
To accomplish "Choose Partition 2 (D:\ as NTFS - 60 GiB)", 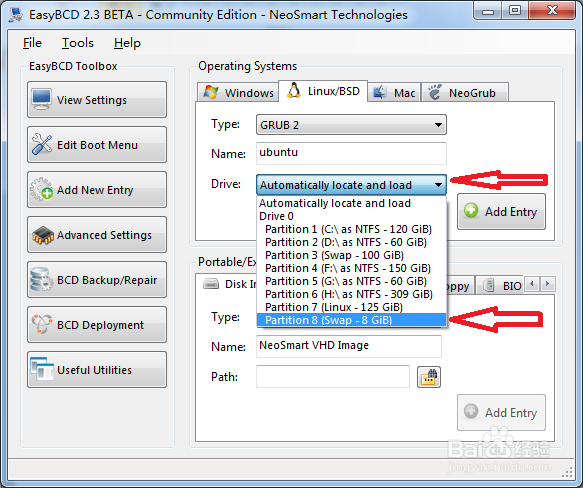I will point(351,242).
